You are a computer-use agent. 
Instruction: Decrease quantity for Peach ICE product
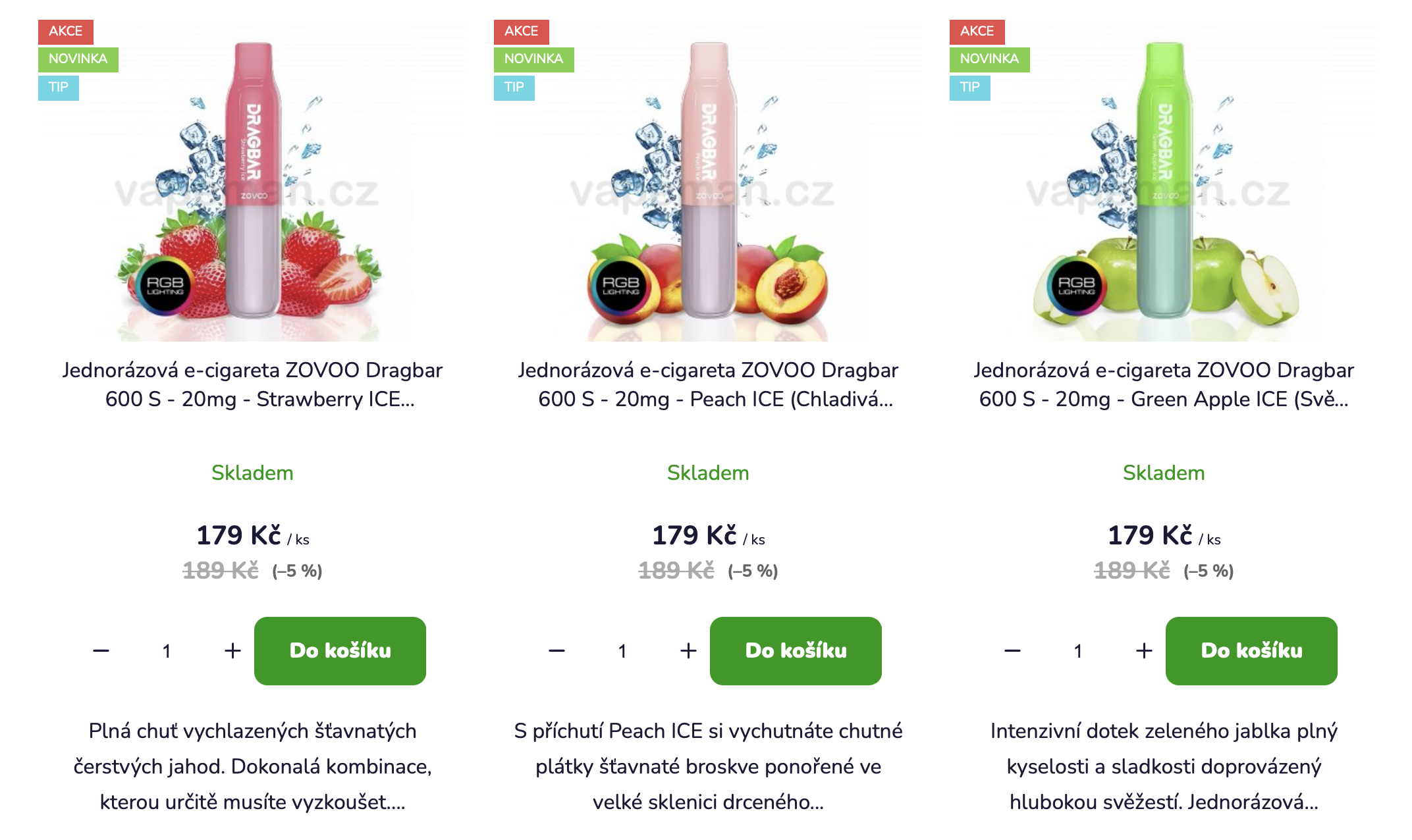[557, 651]
